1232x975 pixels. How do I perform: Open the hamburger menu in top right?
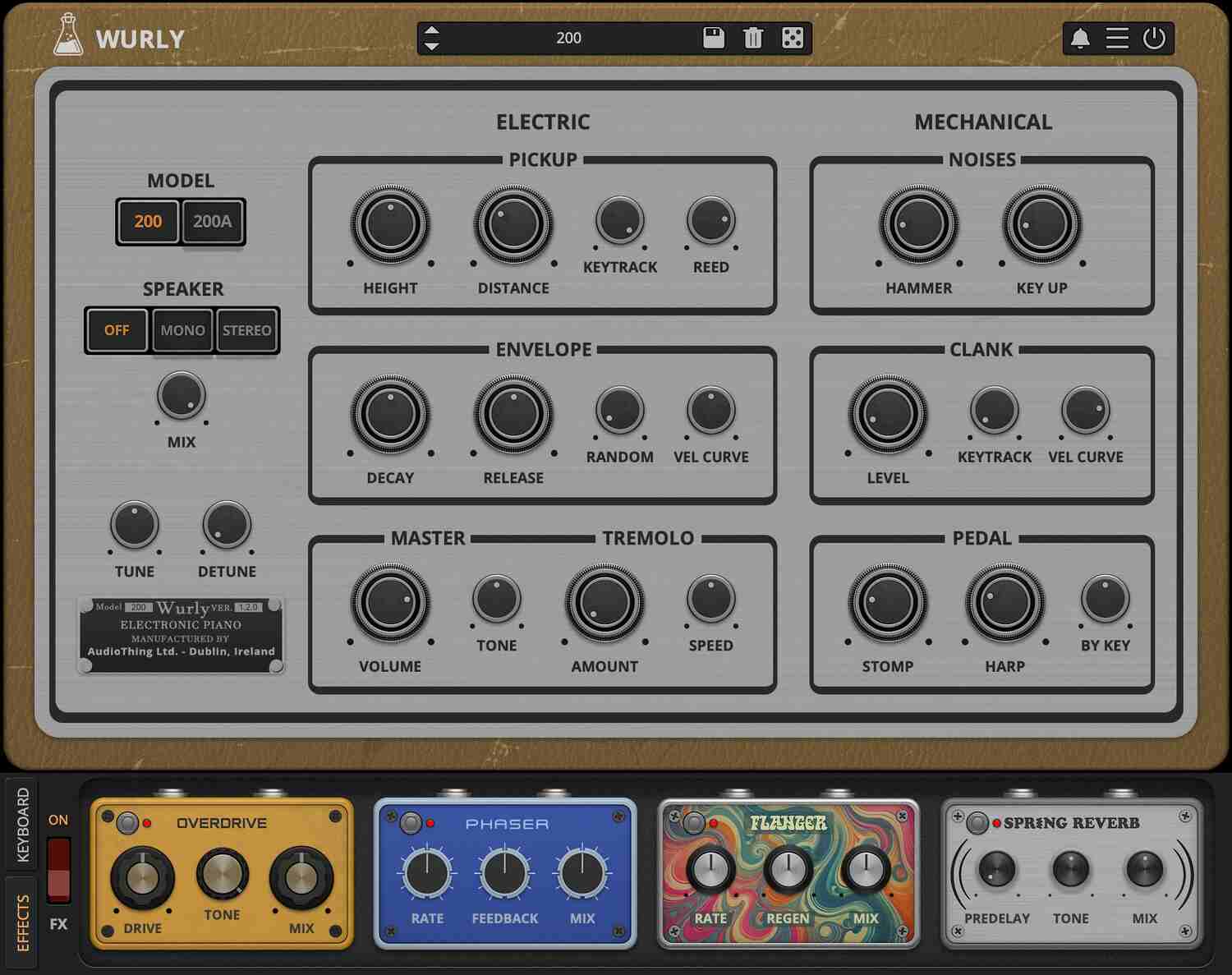(x=1117, y=38)
